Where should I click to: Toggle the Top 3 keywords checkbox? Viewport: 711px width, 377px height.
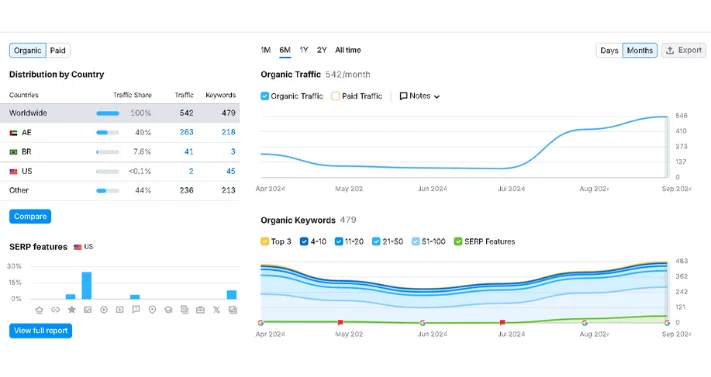coord(265,241)
